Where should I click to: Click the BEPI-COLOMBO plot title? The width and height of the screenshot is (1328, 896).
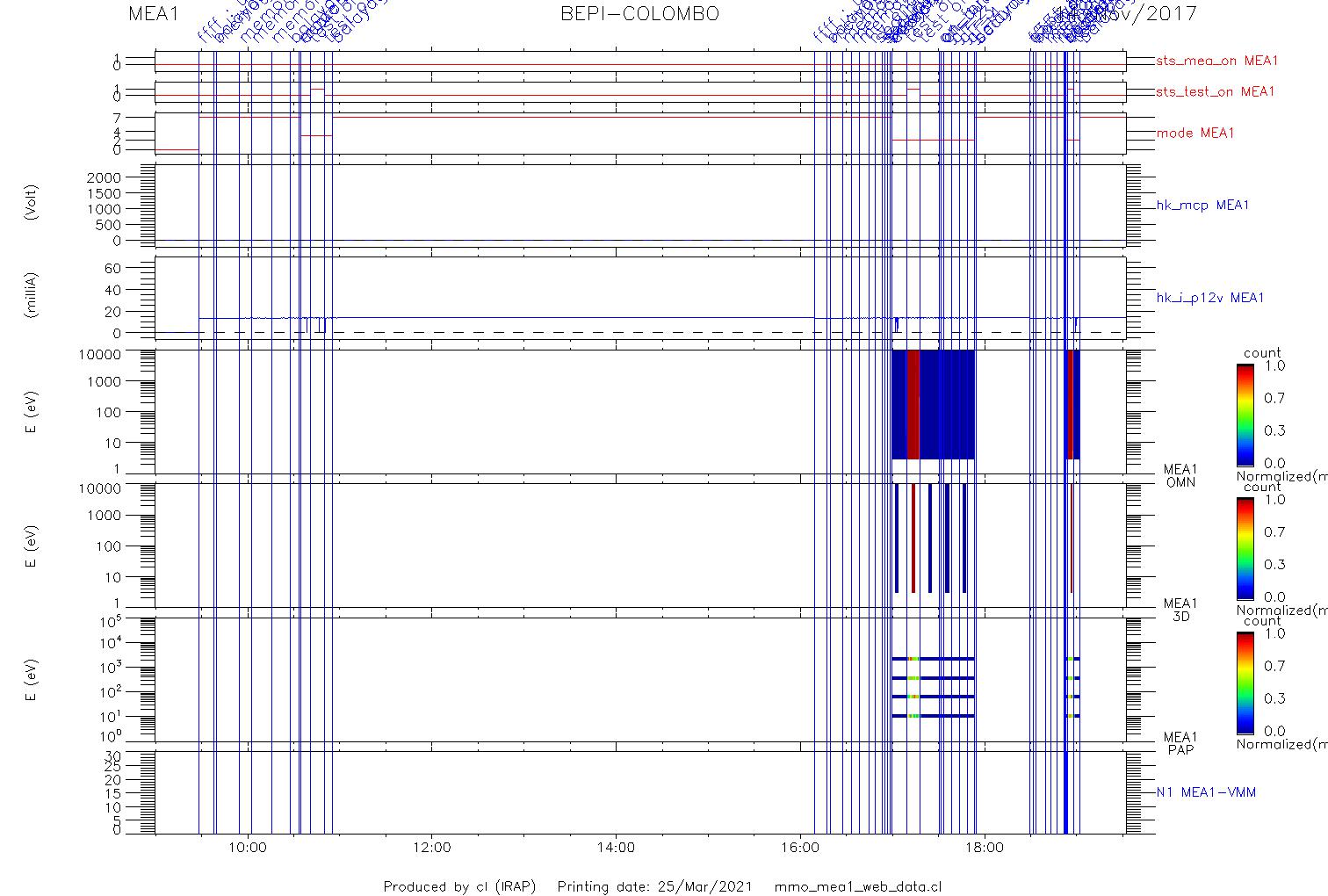[640, 14]
